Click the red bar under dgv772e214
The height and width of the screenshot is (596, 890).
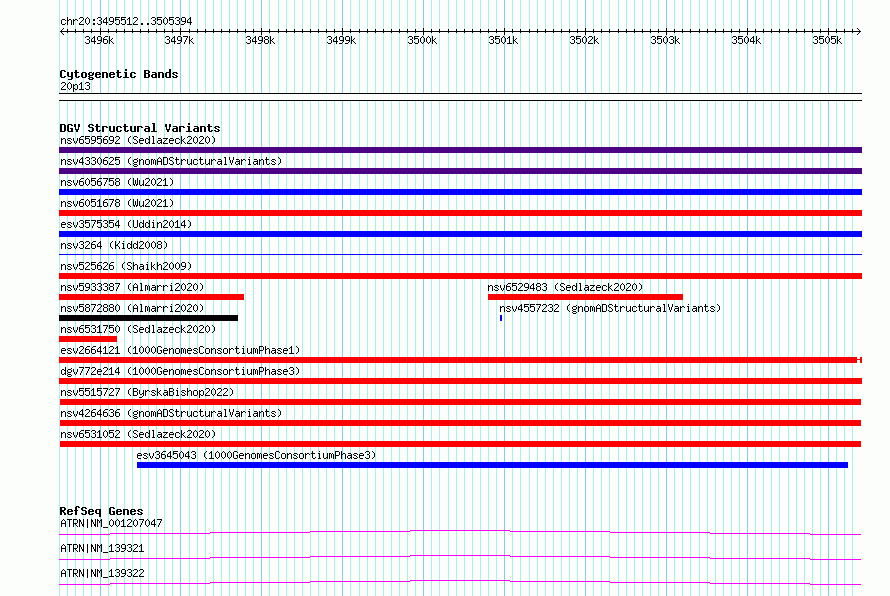[460, 381]
